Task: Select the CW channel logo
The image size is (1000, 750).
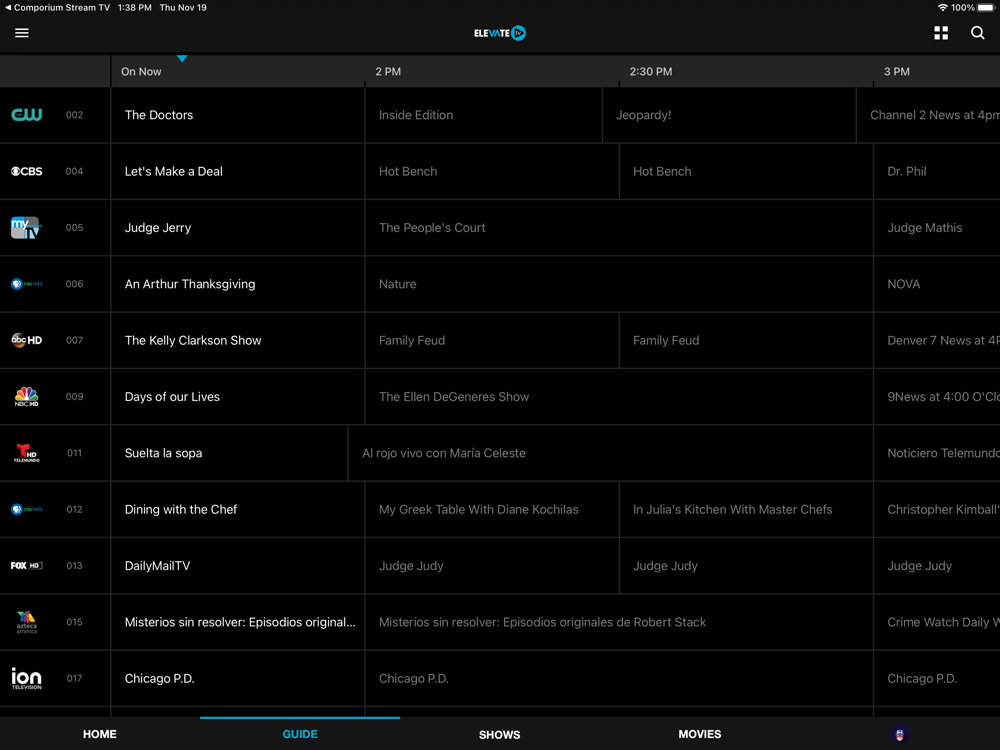Action: coord(27,115)
